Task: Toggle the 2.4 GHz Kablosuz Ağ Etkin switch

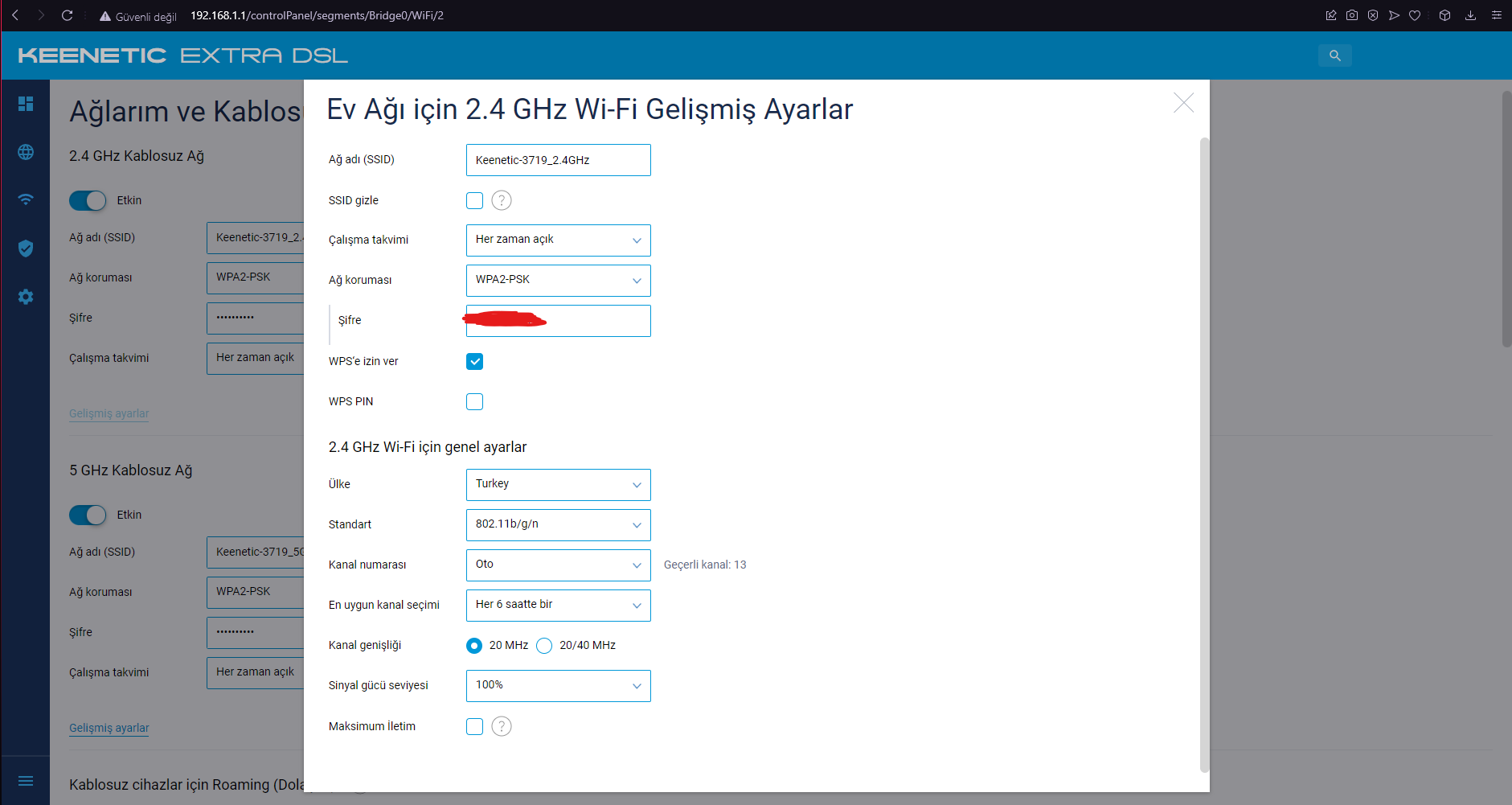Action: (x=88, y=200)
